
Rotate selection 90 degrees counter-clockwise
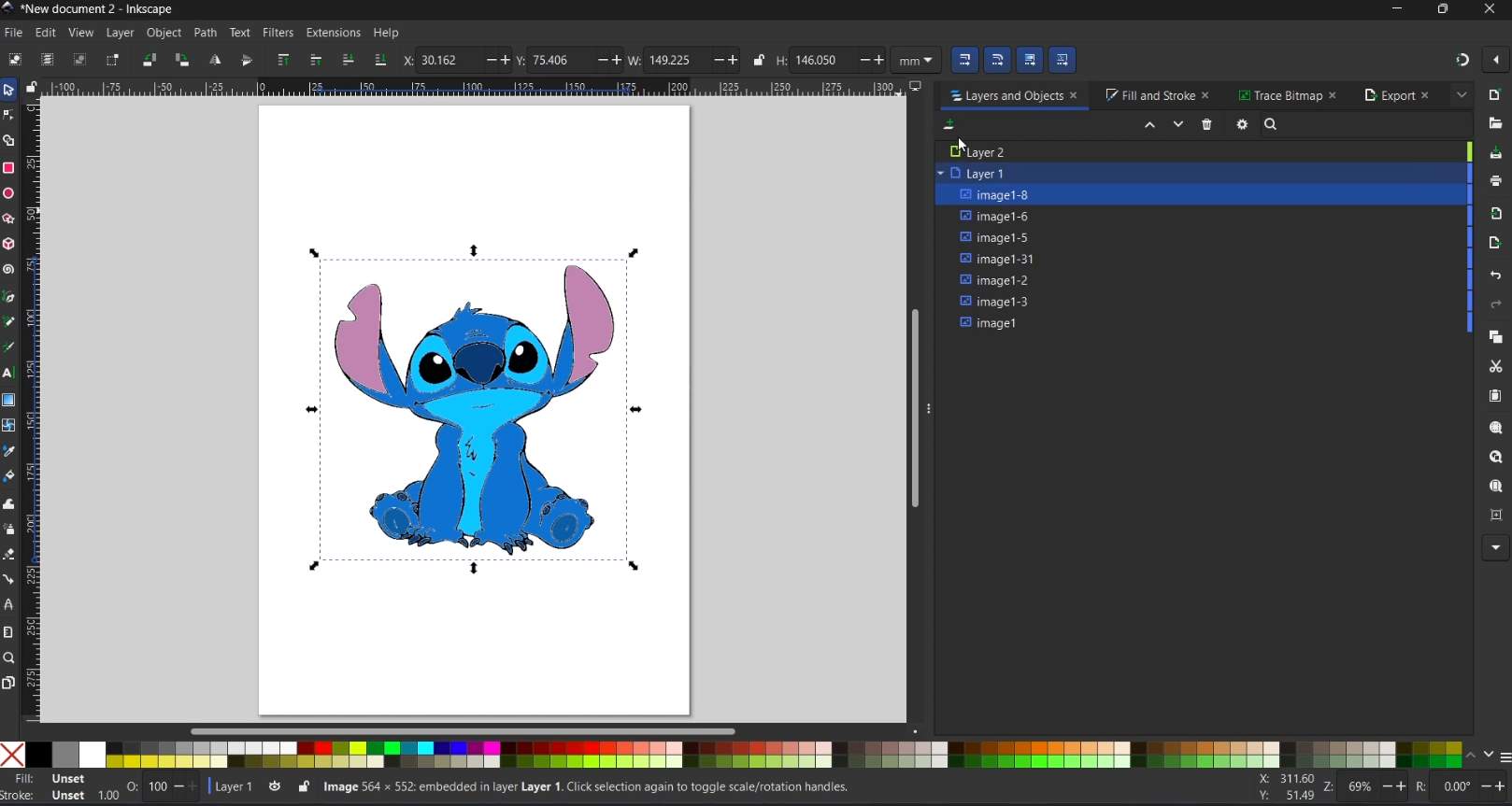[x=149, y=60]
